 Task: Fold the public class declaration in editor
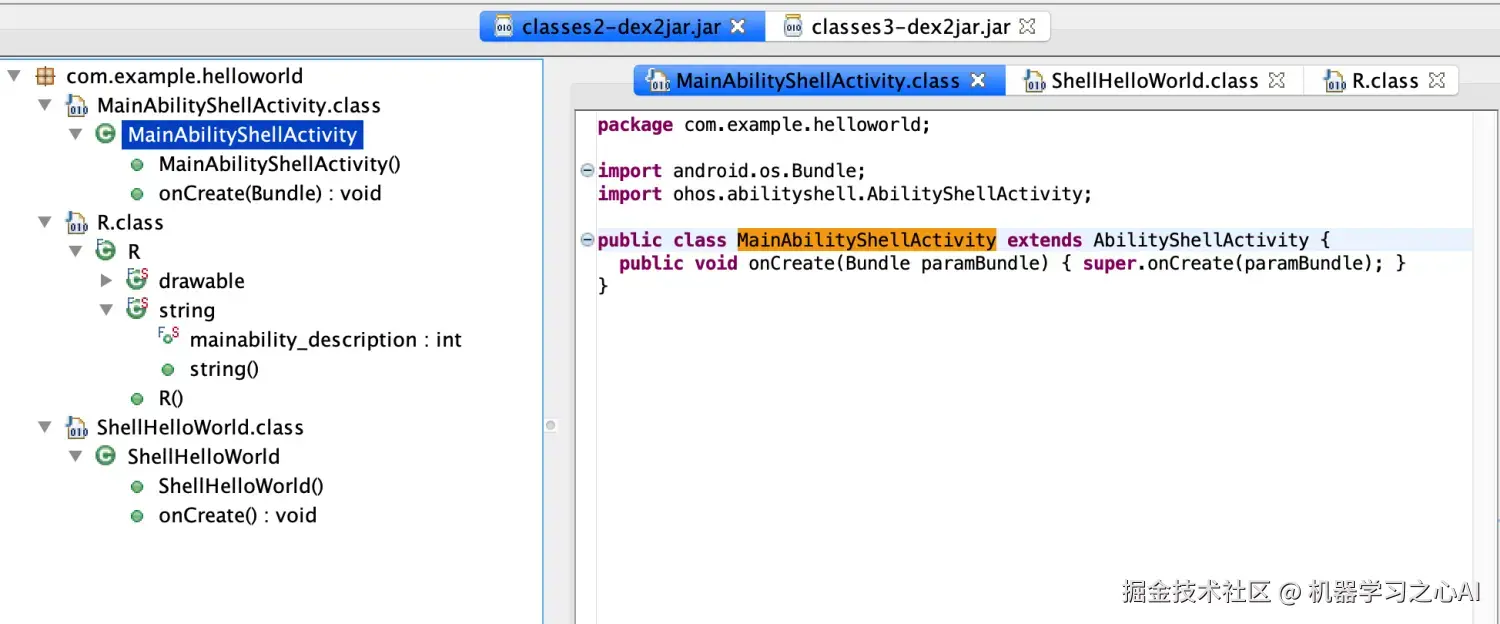(588, 240)
